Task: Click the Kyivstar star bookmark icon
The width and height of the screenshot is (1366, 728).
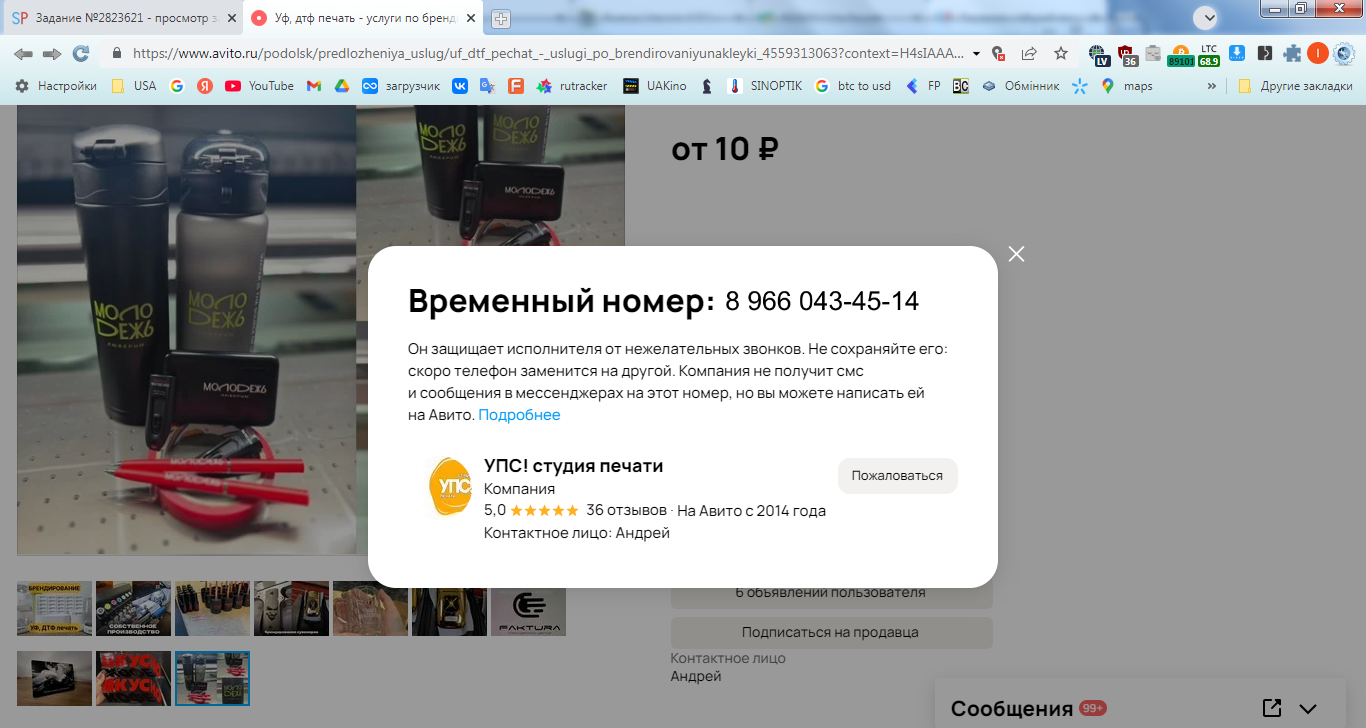Action: pos(1079,86)
